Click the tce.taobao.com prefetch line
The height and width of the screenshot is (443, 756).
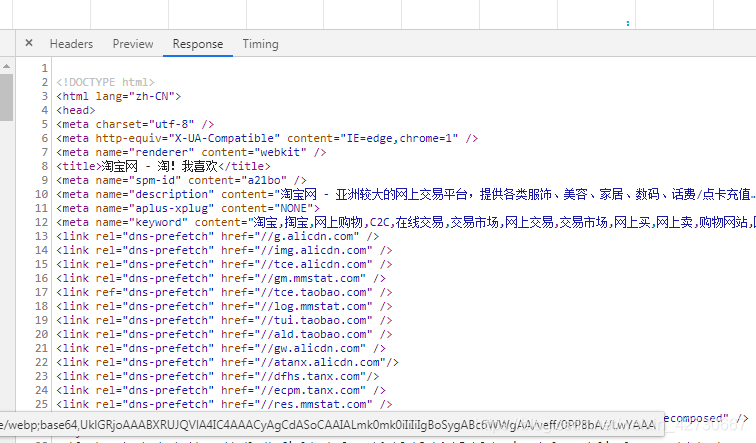point(224,292)
